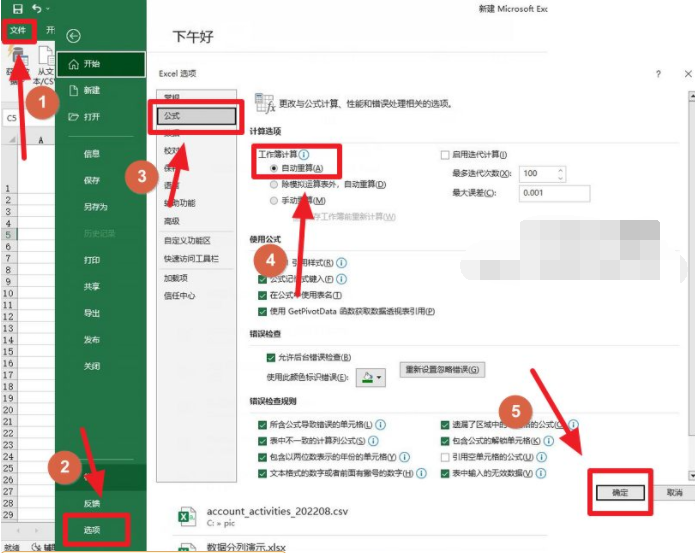This screenshot has height=553, width=695.
Task: Open the error indicator color dropdown
Action: click(x=371, y=378)
